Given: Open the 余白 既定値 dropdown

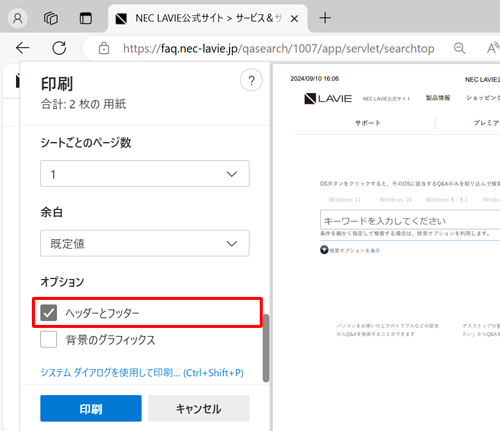Looking at the screenshot, I should coord(145,243).
